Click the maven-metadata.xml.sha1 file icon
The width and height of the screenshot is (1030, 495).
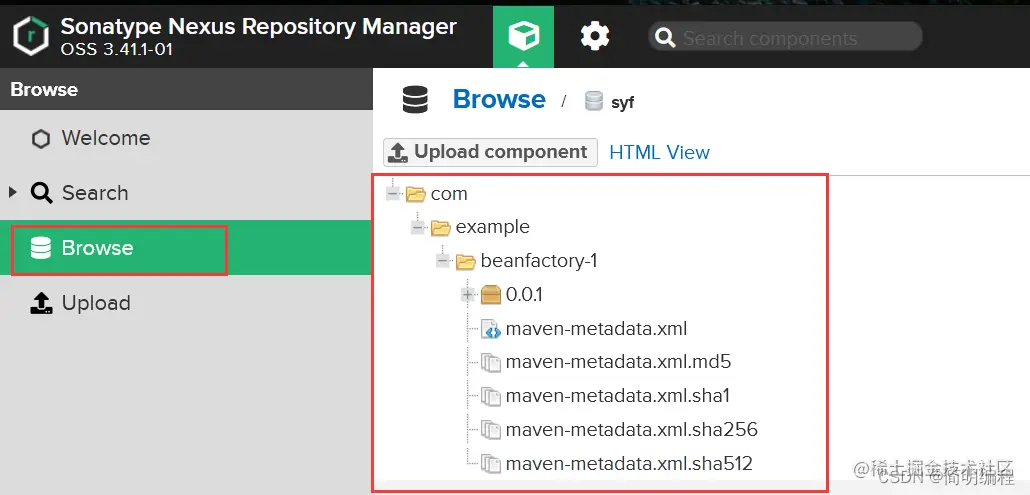491,397
